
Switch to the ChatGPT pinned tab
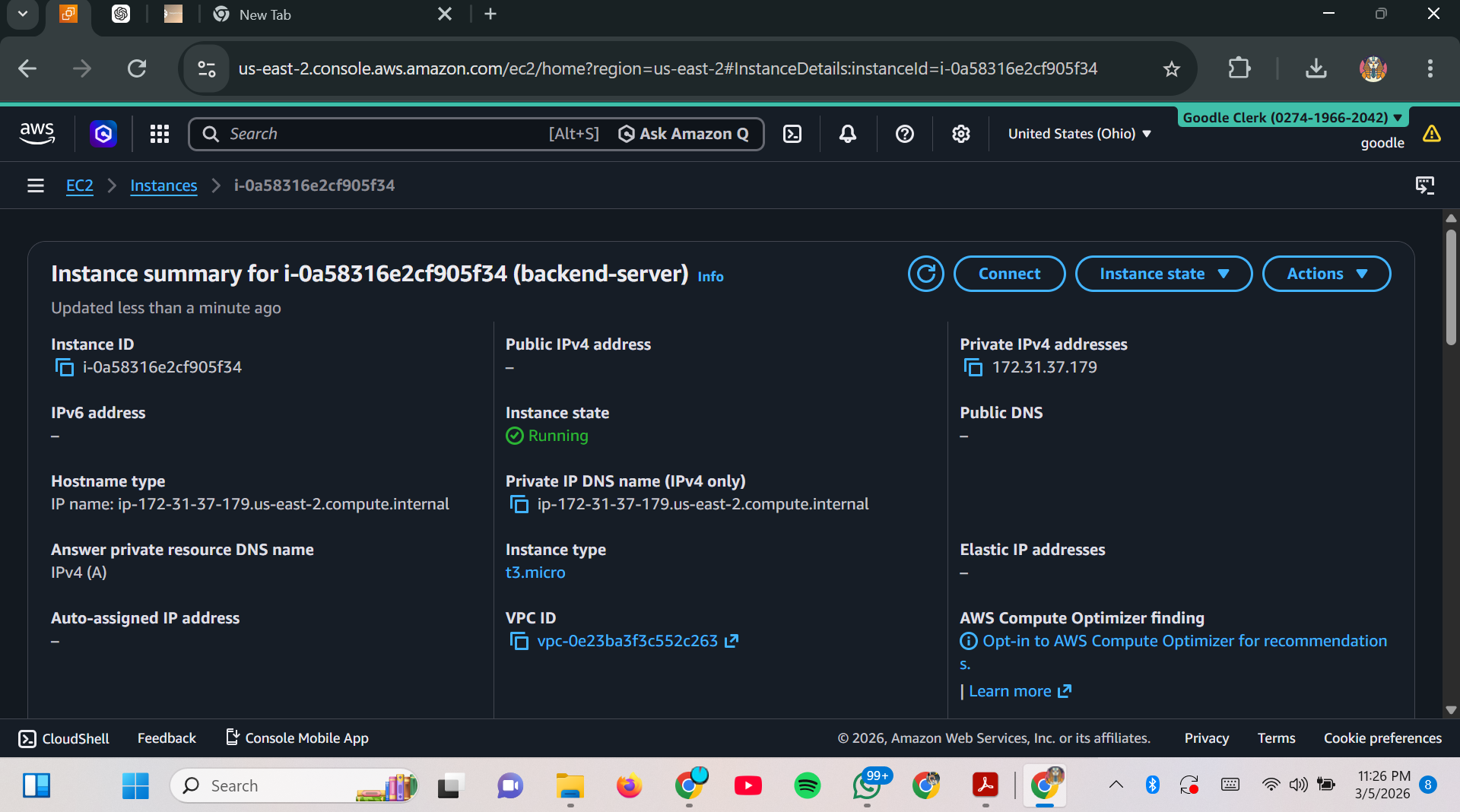pos(121,14)
